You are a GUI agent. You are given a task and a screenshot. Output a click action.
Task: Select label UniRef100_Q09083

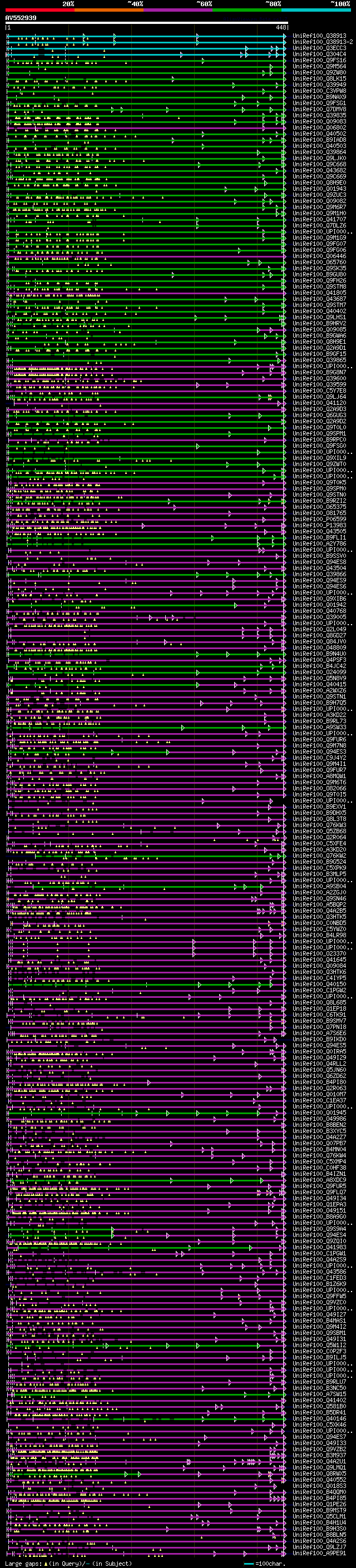tap(319, 121)
